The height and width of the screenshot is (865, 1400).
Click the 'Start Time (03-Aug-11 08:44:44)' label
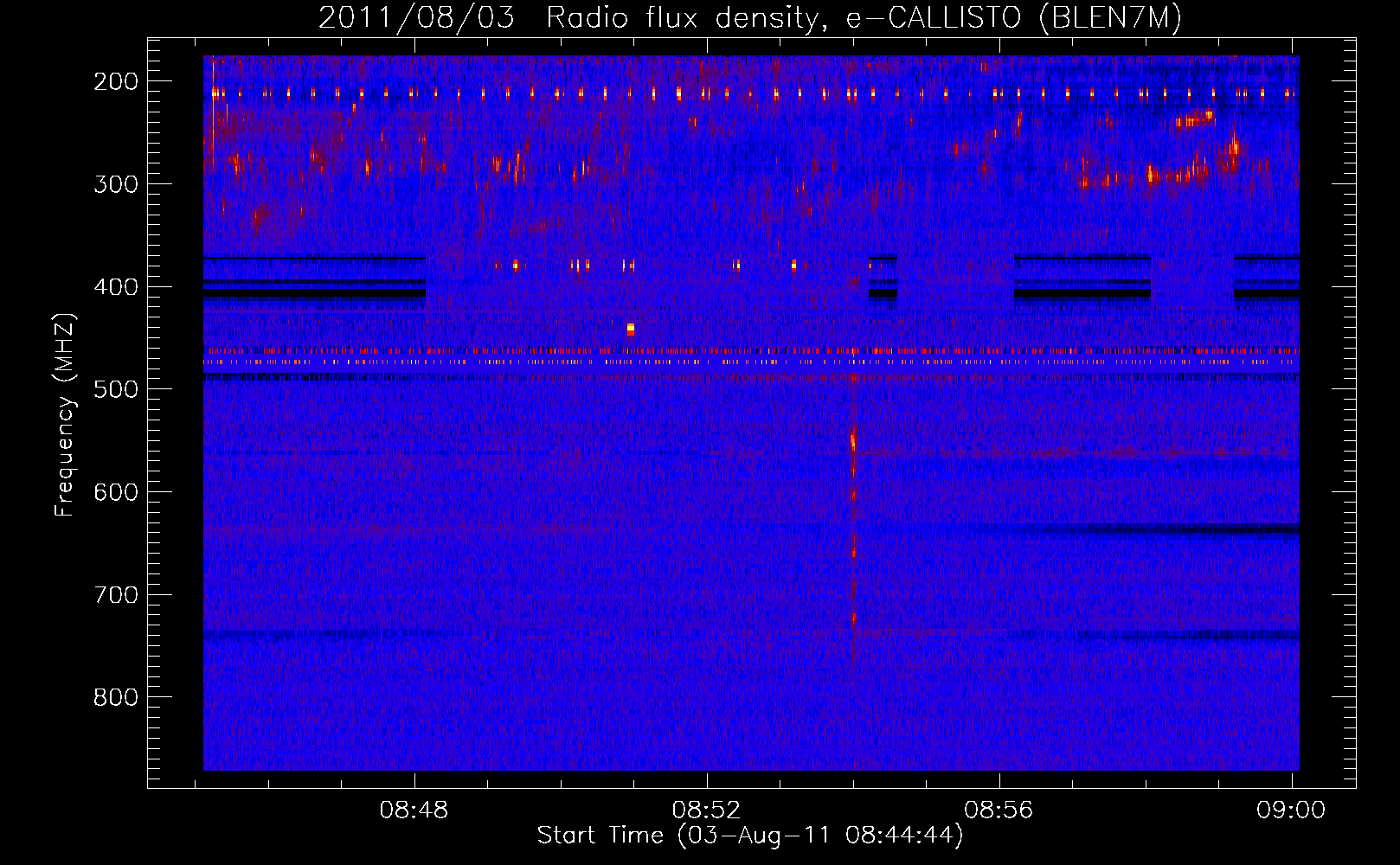click(750, 836)
